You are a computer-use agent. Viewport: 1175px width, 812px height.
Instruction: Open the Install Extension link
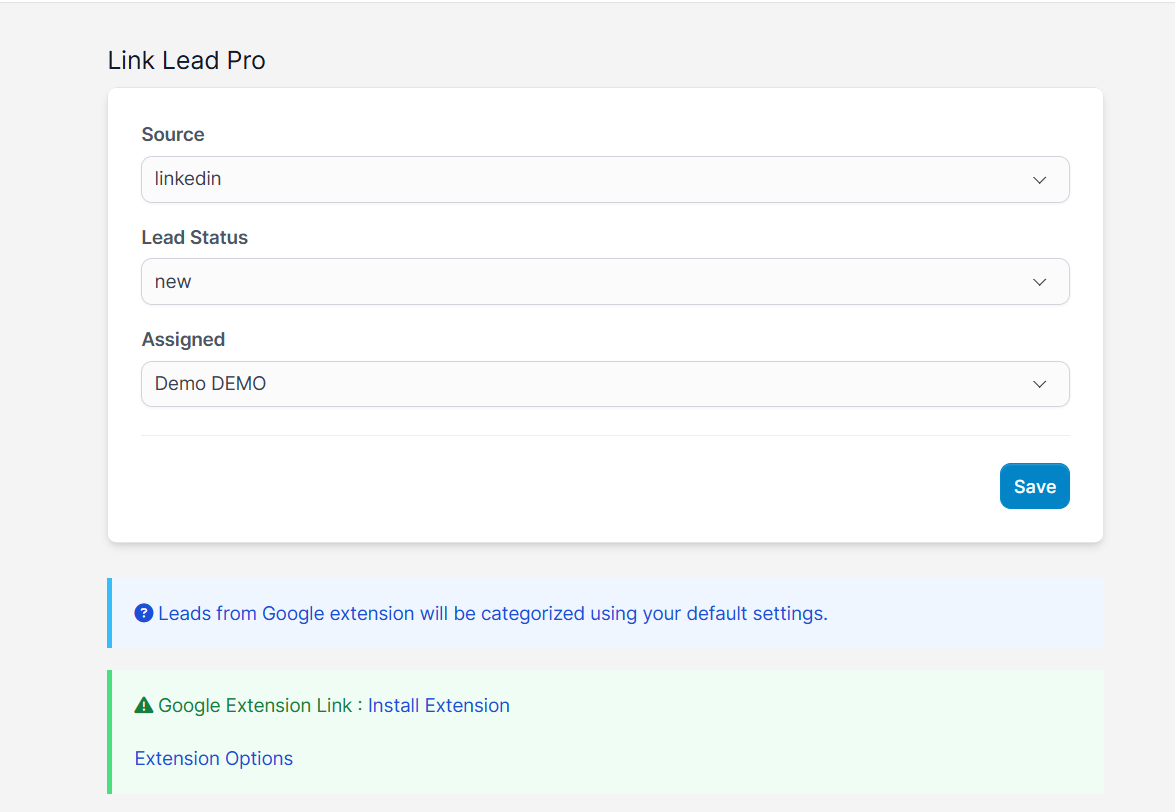coord(438,706)
